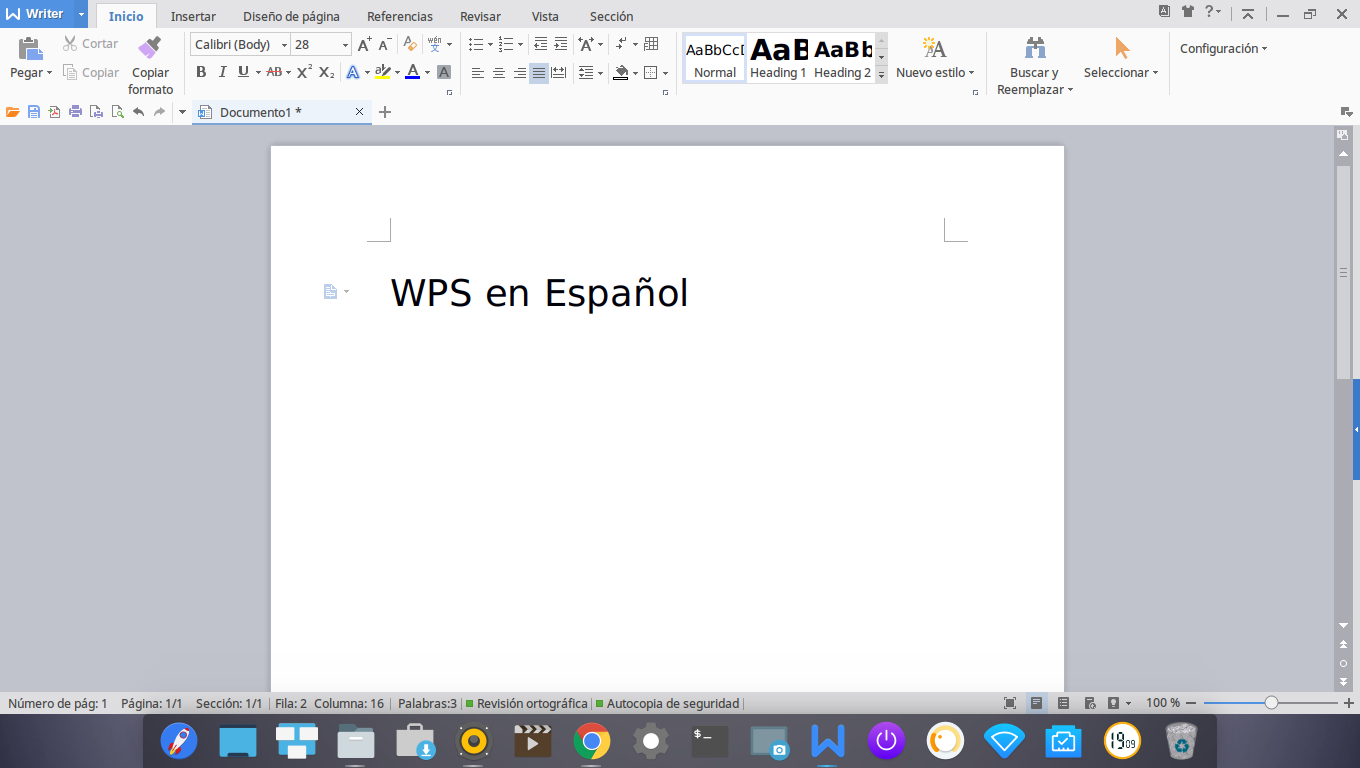Viewport: 1360px width, 768px height.
Task: Enable the bulleted list
Action: click(475, 44)
